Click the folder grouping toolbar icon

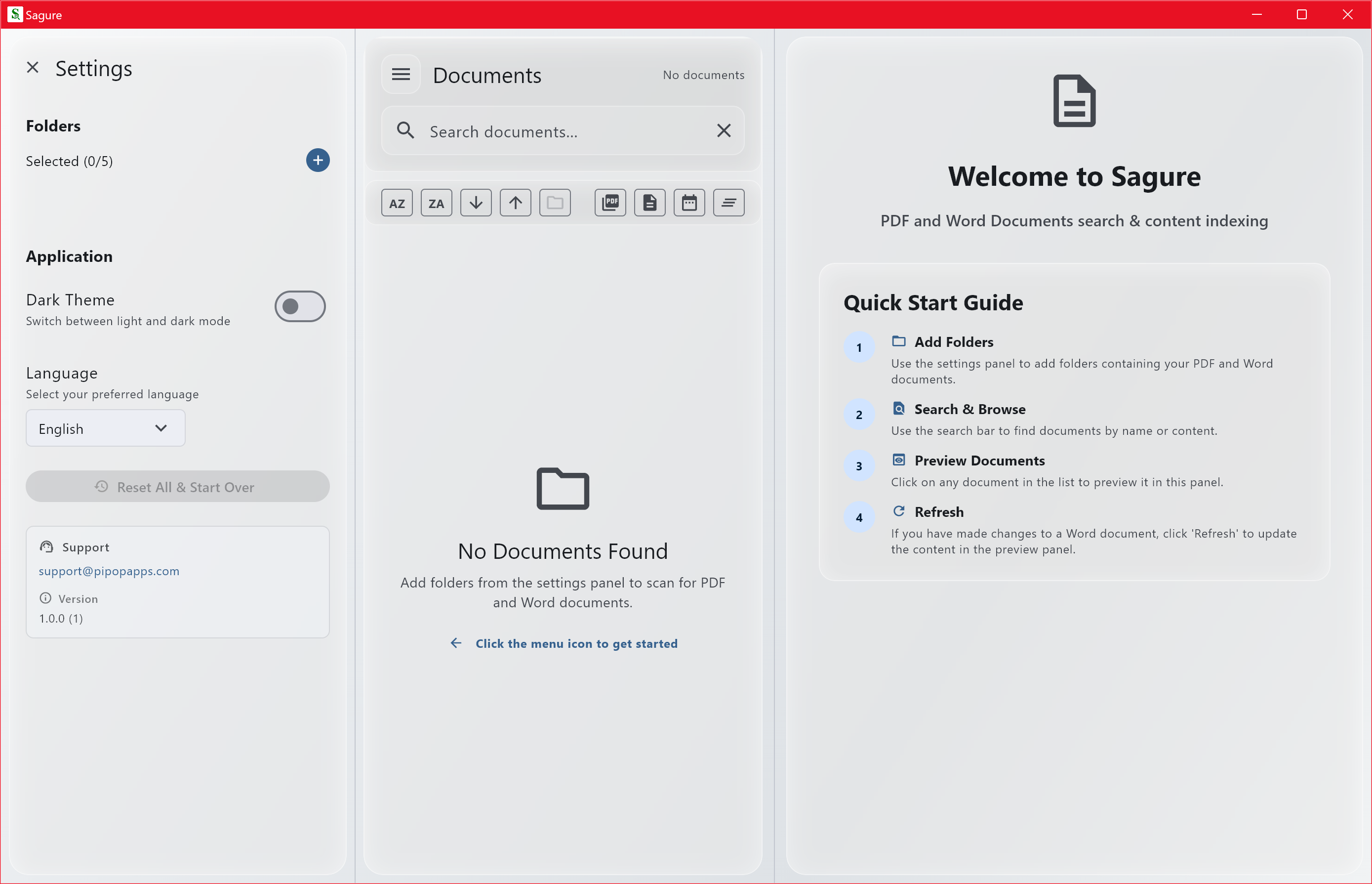click(x=555, y=203)
